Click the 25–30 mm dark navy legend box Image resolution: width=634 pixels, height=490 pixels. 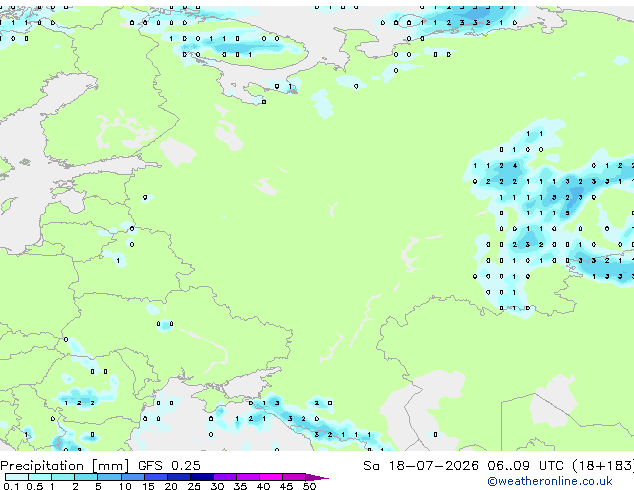coord(202,477)
